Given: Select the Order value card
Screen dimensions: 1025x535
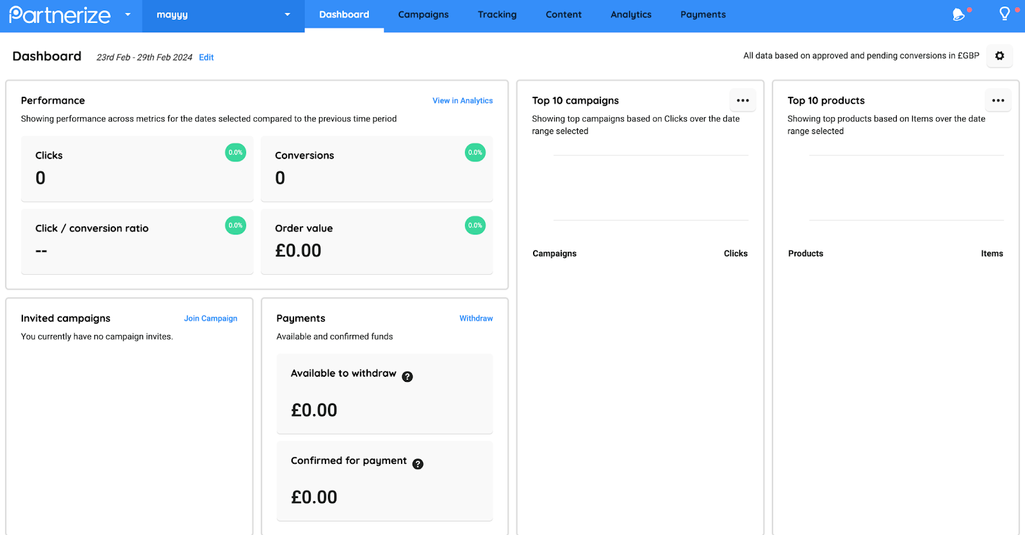Looking at the screenshot, I should tap(377, 241).
